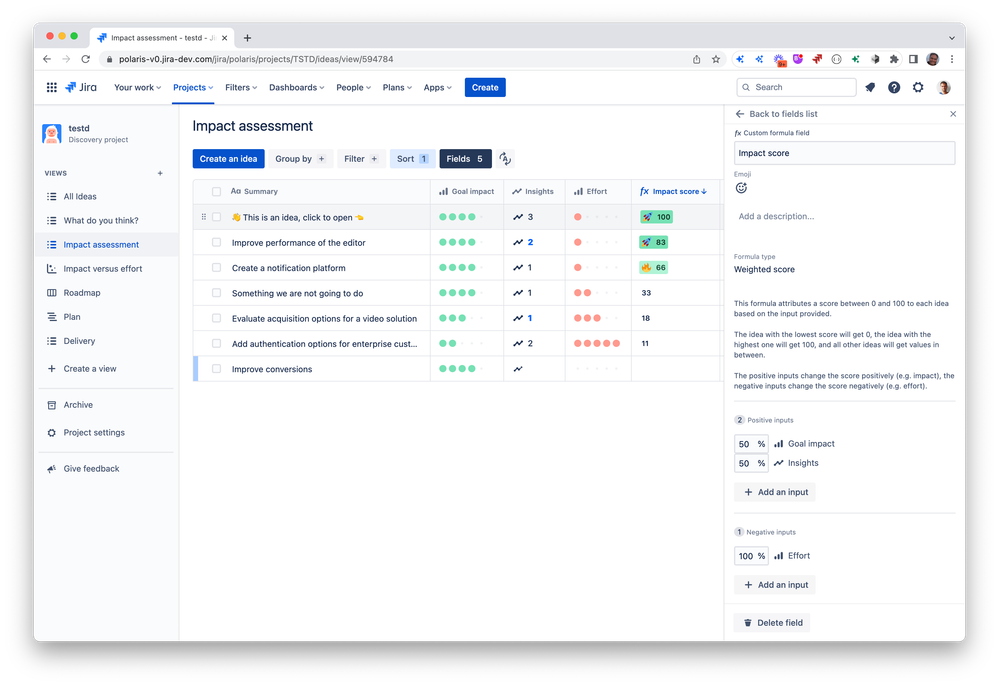Open the notifications bell icon
The image size is (999, 686).
pyautogui.click(x=870, y=87)
